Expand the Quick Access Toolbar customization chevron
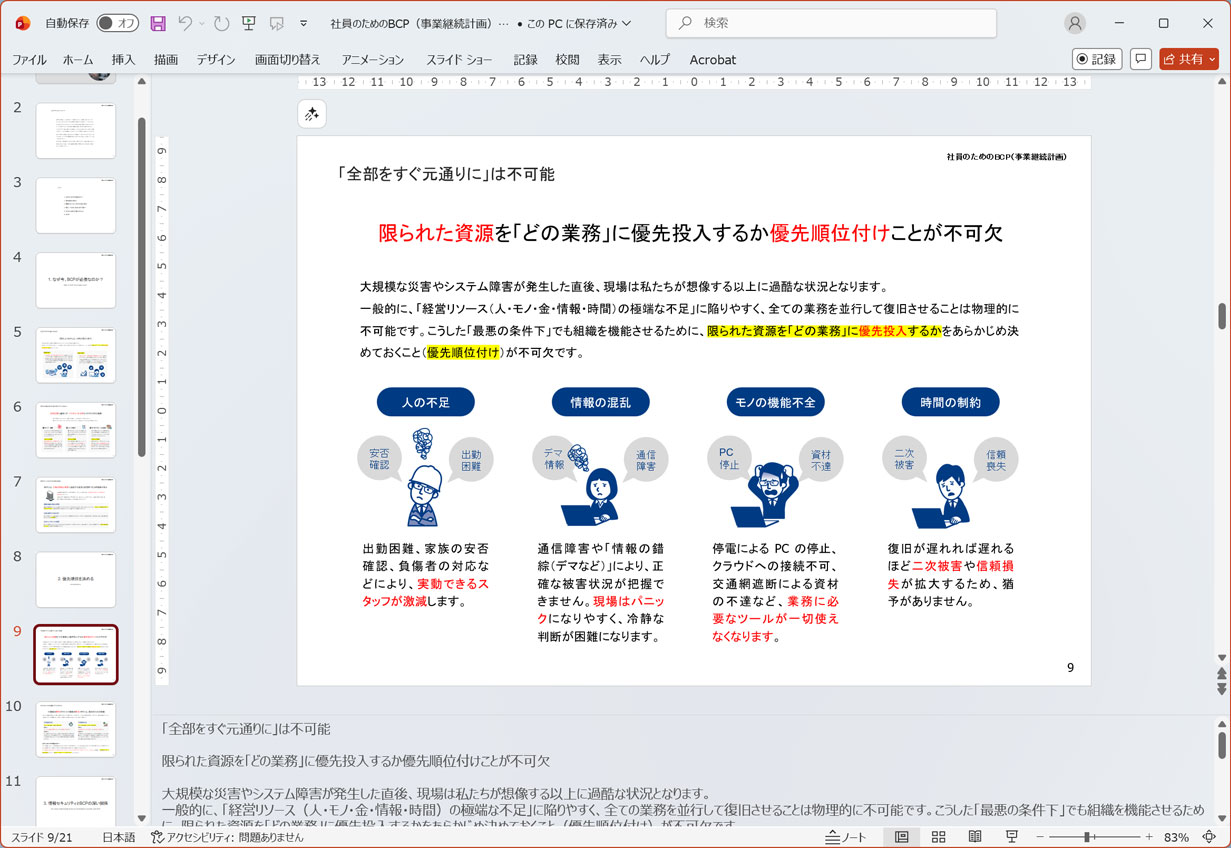This screenshot has height=848, width=1231. (304, 23)
